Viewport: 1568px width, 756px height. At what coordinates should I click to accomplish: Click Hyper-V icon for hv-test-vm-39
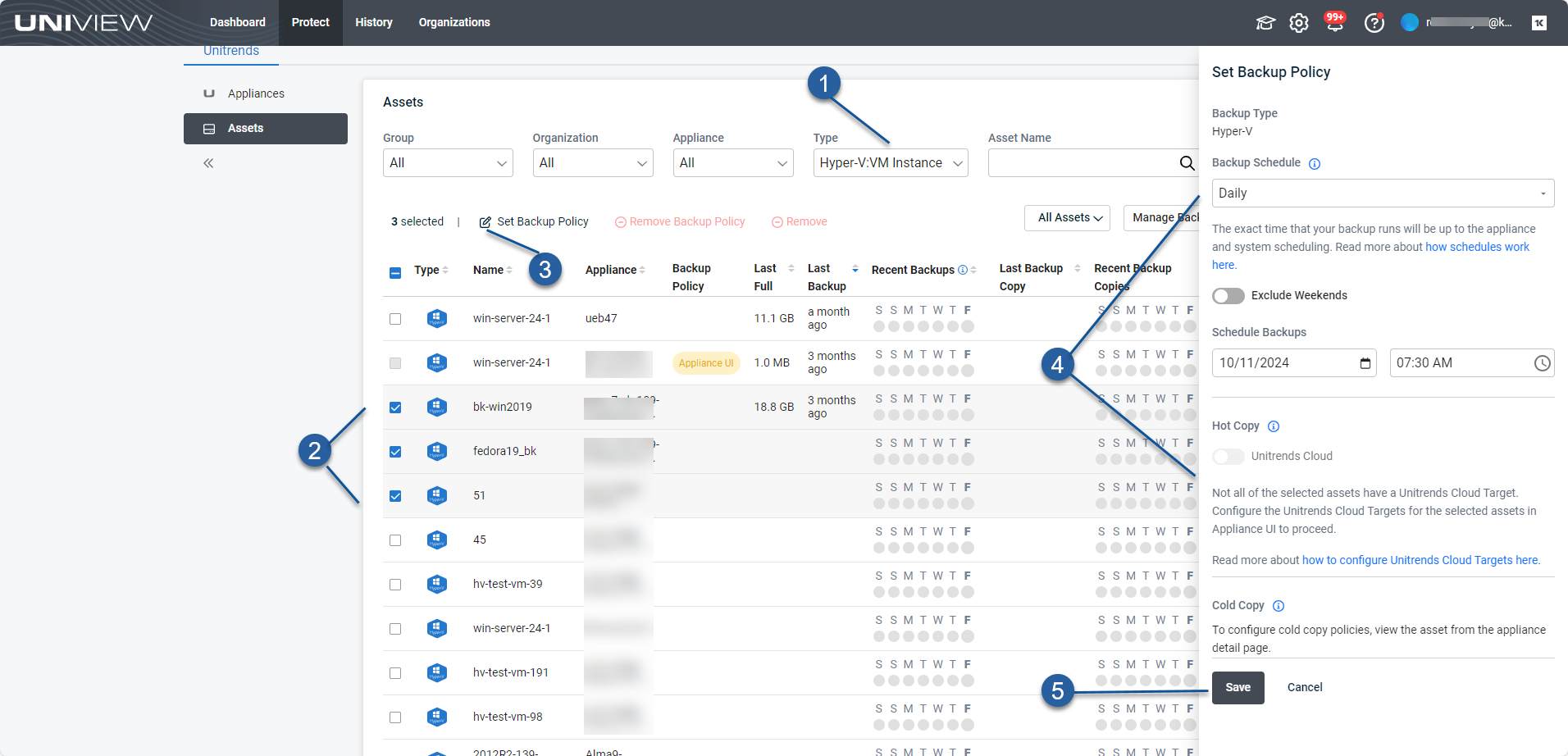tap(437, 584)
